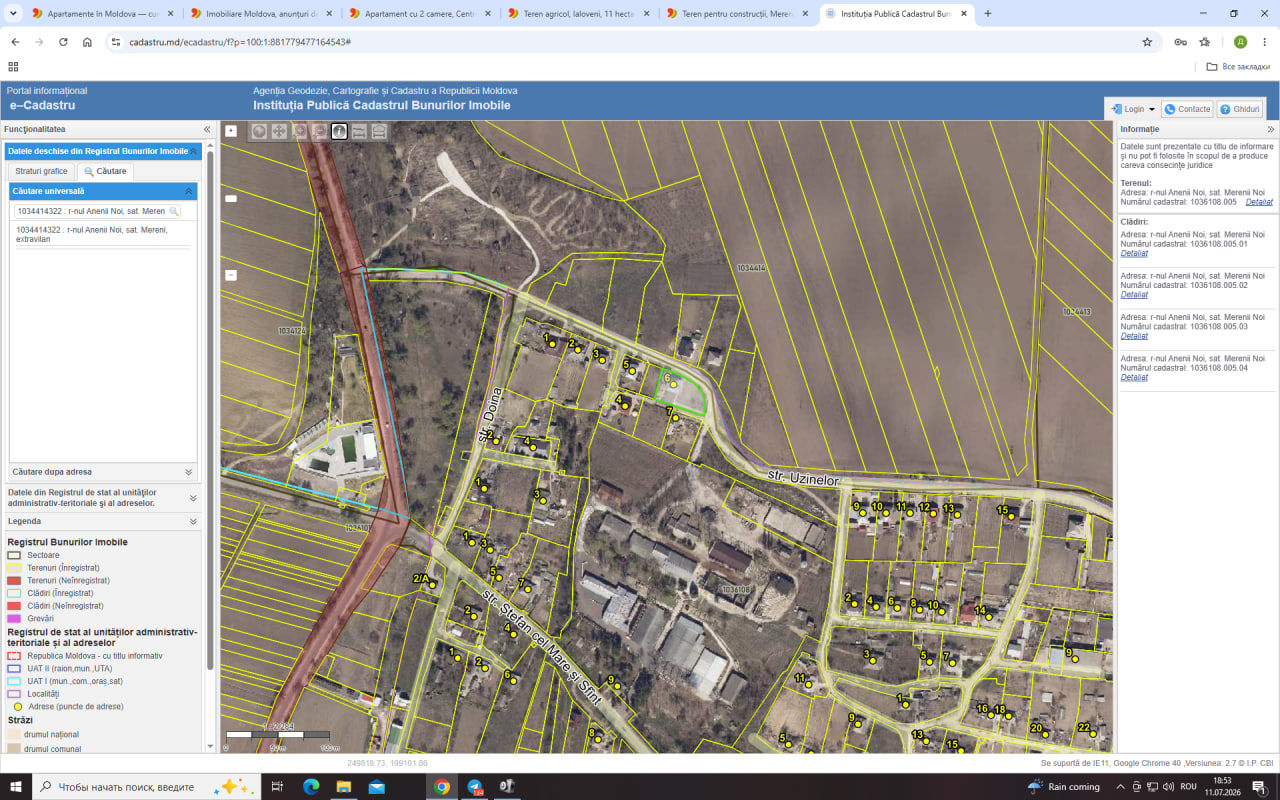Switch to the Teren agricol, Ialoveni browser tab
The width and height of the screenshot is (1280, 800).
point(581,14)
